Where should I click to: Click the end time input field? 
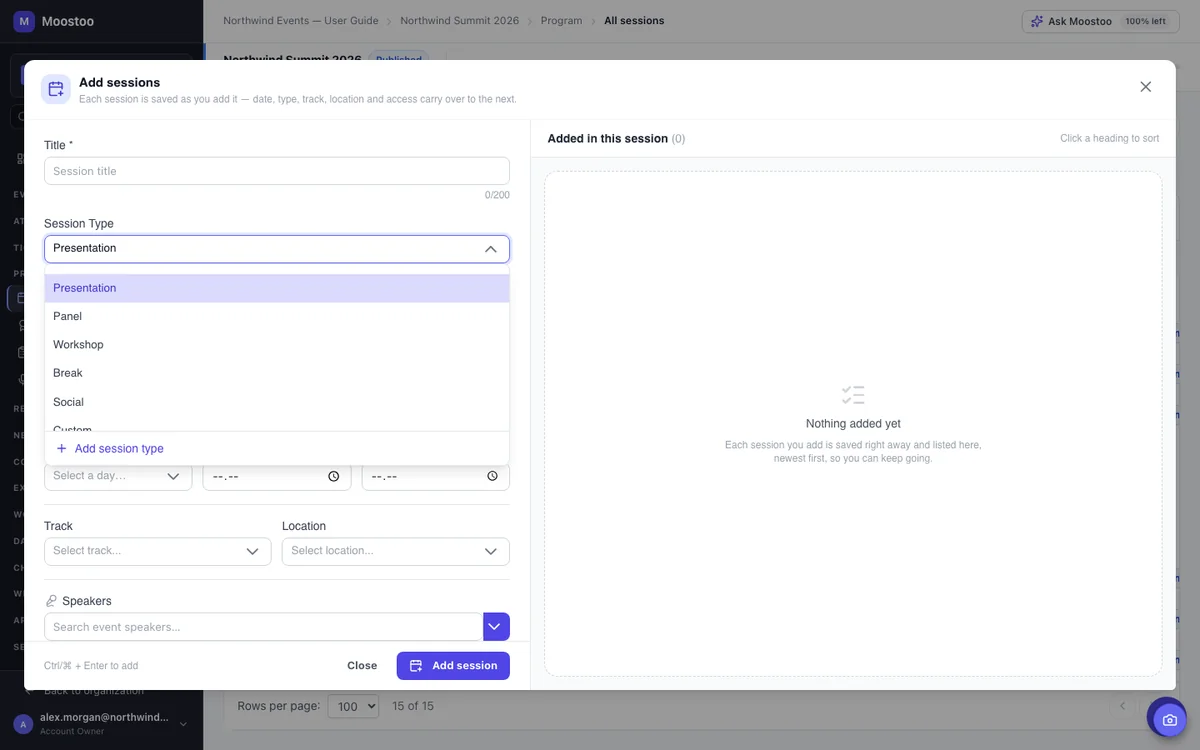pos(436,476)
